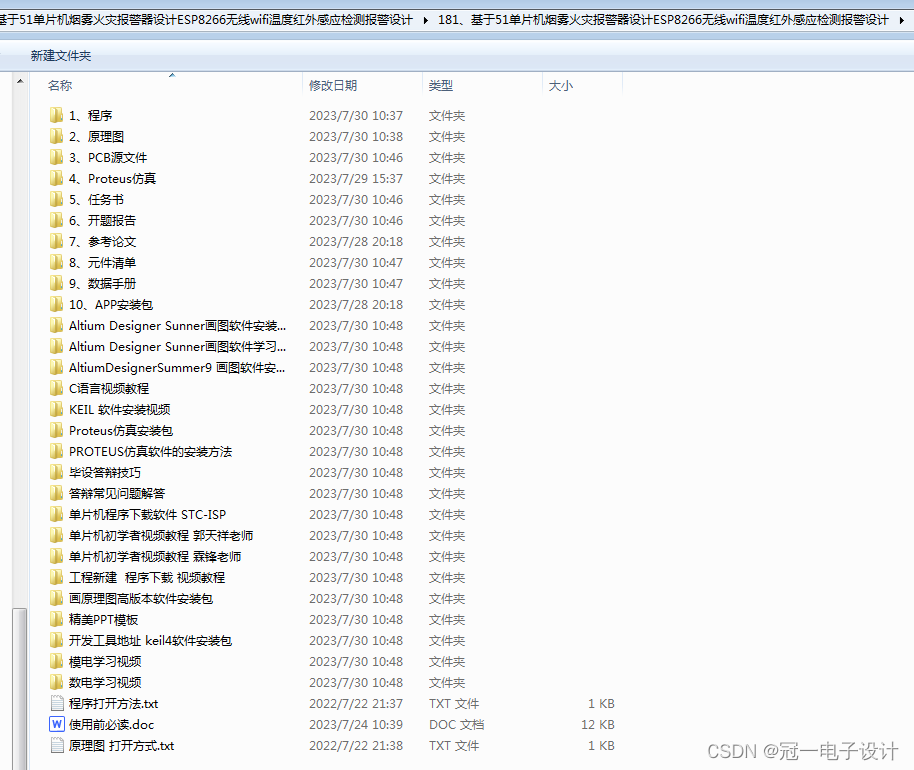Click the folder icon of 3、PCB源文件
Viewport: 914px width, 770px height.
pyautogui.click(x=57, y=157)
